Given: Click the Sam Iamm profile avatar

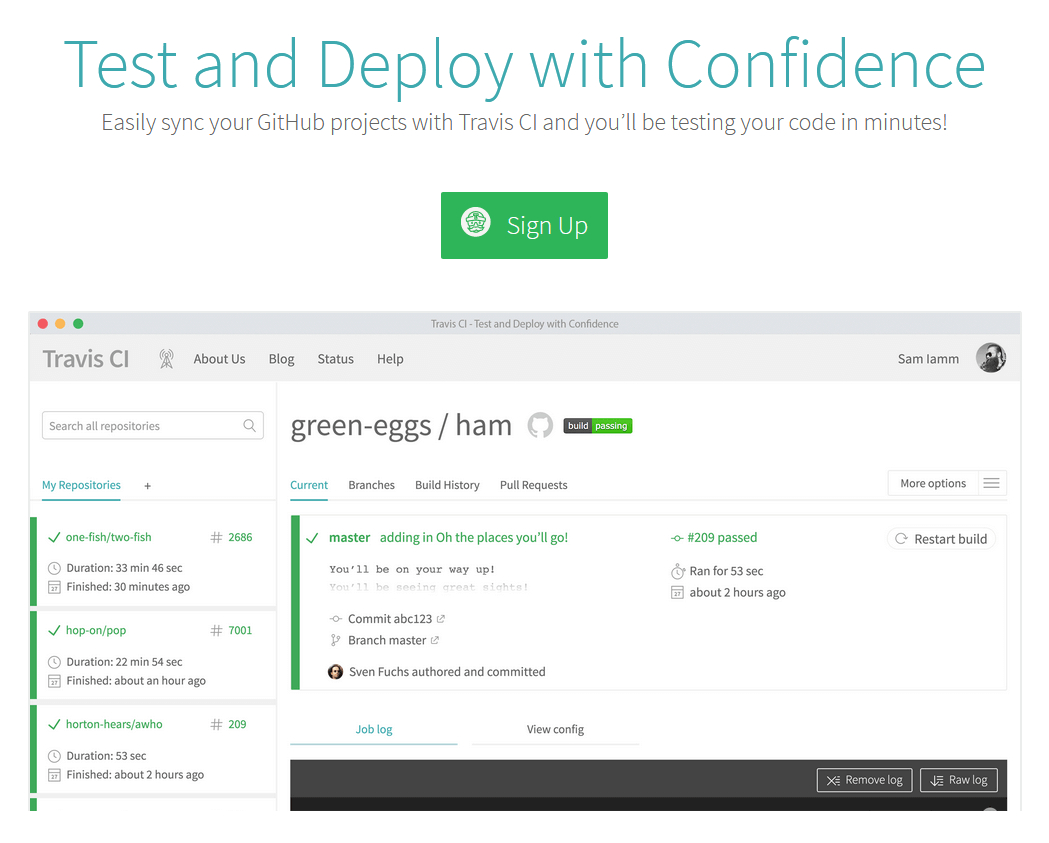Looking at the screenshot, I should click(x=990, y=358).
